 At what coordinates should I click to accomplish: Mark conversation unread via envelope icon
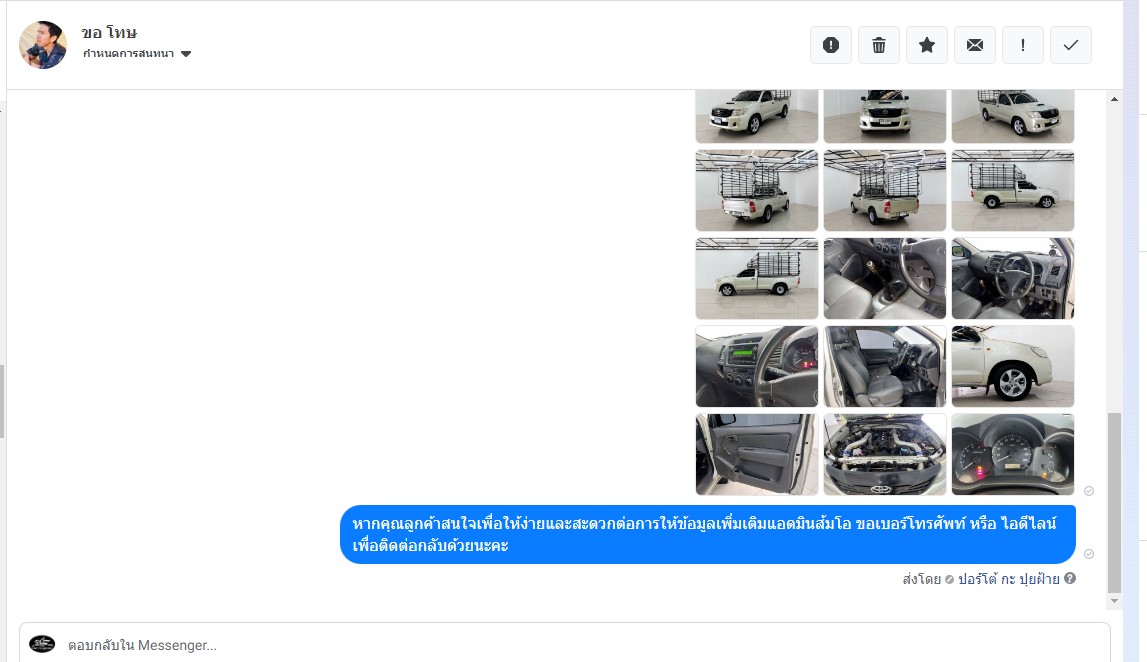point(975,45)
